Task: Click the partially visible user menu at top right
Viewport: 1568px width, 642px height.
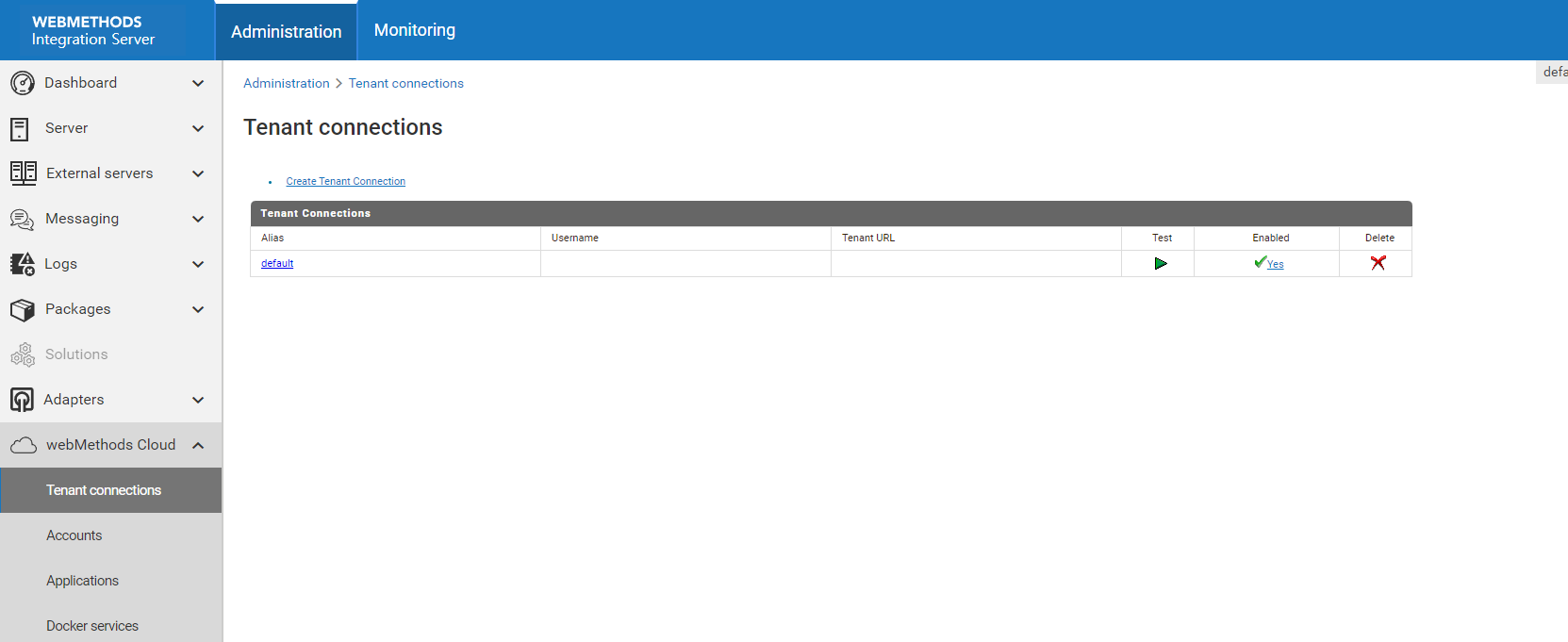Action: [1553, 72]
